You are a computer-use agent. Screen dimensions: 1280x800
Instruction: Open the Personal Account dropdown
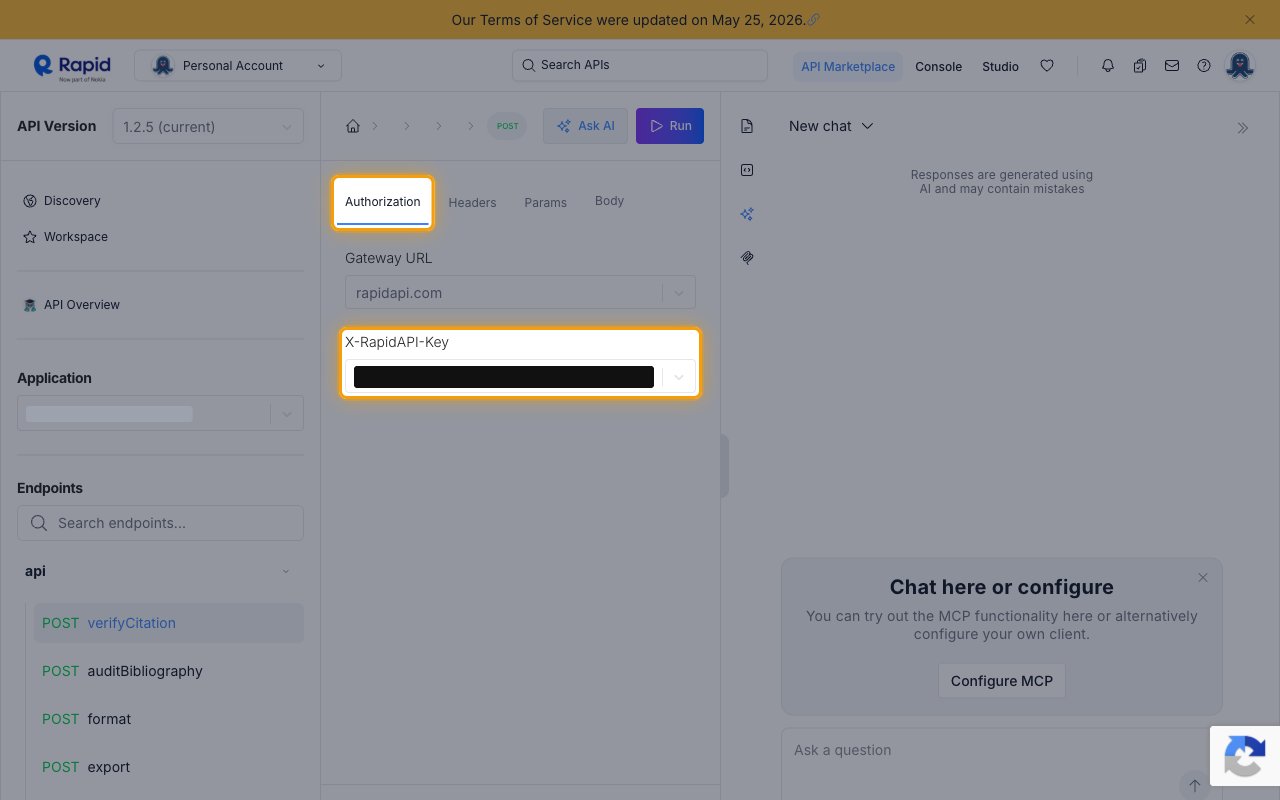pyautogui.click(x=238, y=66)
